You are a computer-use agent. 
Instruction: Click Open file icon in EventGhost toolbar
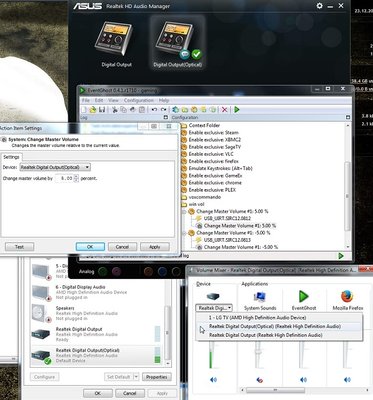(x=93, y=110)
